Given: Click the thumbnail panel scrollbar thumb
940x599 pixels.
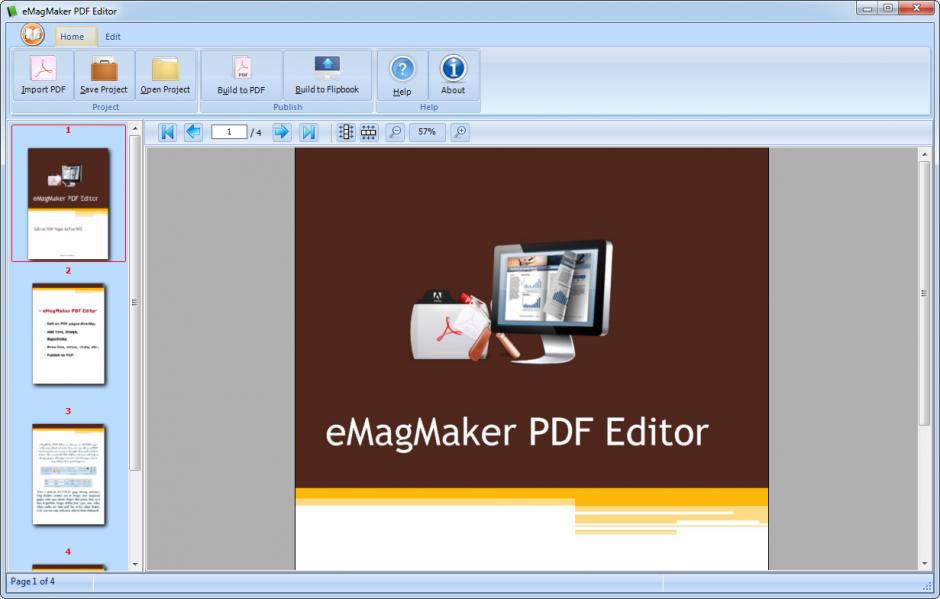Looking at the screenshot, I should [135, 303].
